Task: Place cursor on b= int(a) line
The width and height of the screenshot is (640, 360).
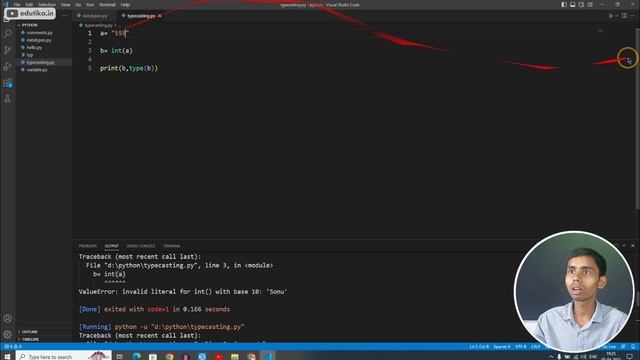Action: (116, 51)
